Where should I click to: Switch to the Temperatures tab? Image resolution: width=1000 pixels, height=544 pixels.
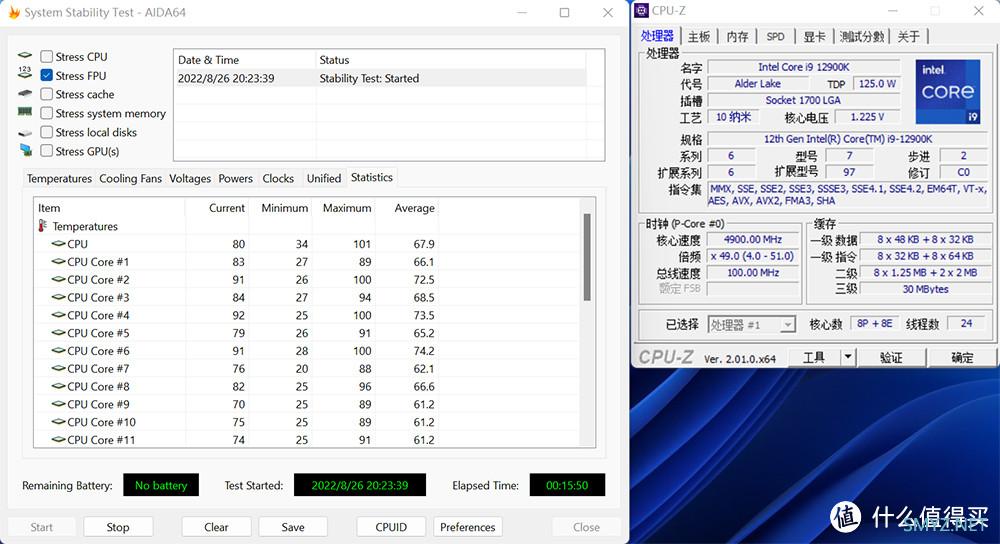[59, 179]
